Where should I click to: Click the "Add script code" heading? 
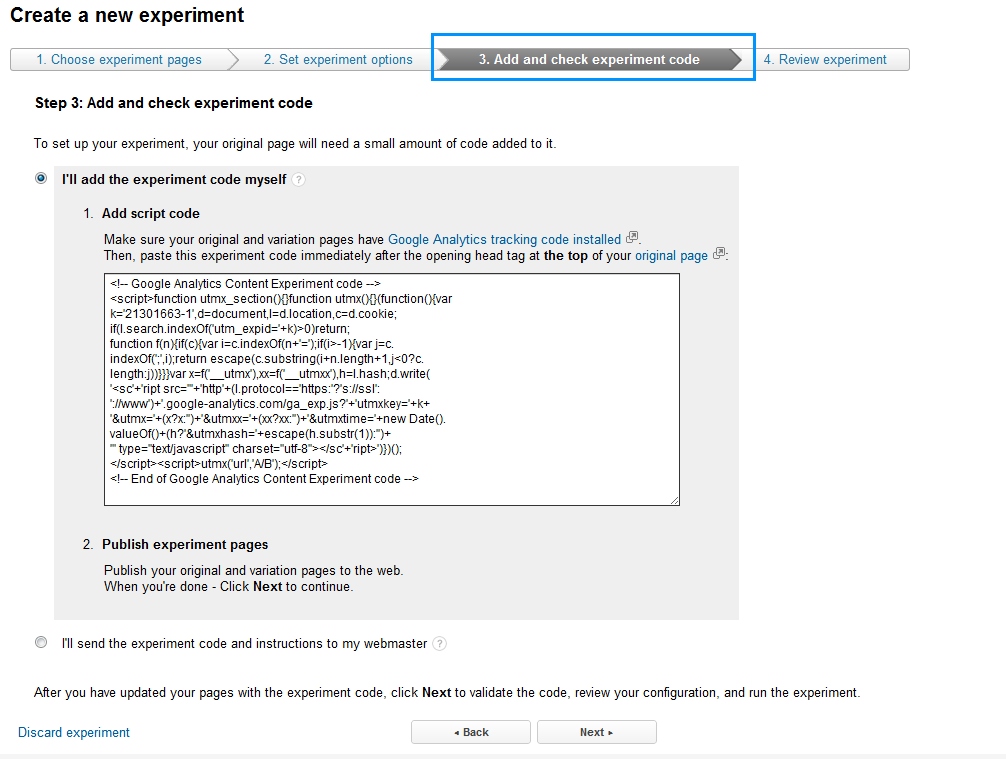[151, 214]
